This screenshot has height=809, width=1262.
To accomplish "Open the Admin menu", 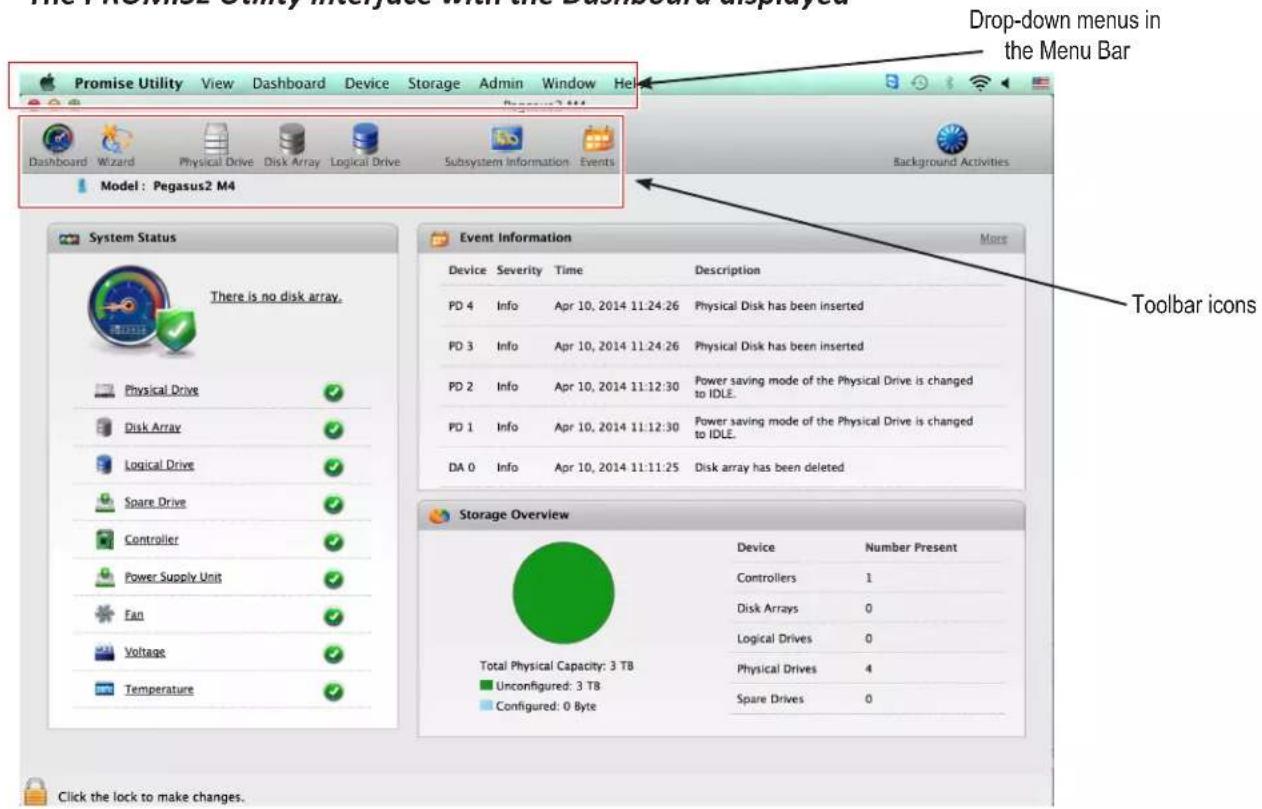I will (501, 84).
